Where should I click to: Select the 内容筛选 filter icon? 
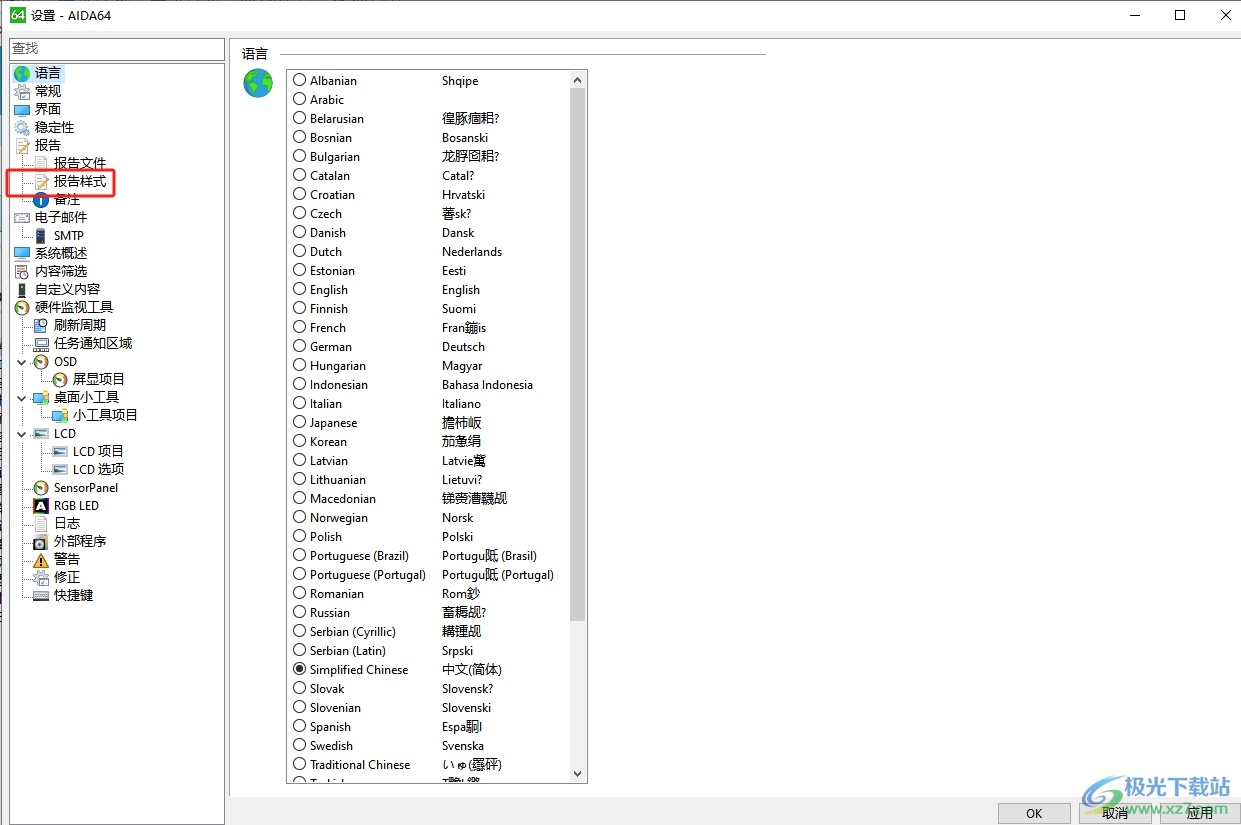(x=22, y=271)
